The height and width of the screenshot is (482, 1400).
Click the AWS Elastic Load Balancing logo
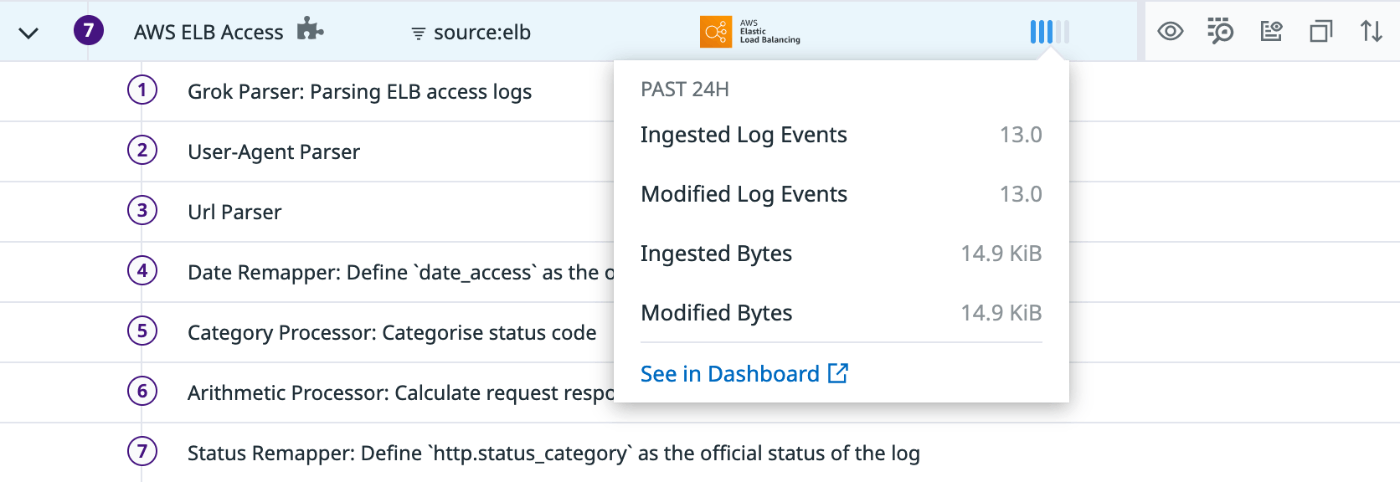750,32
